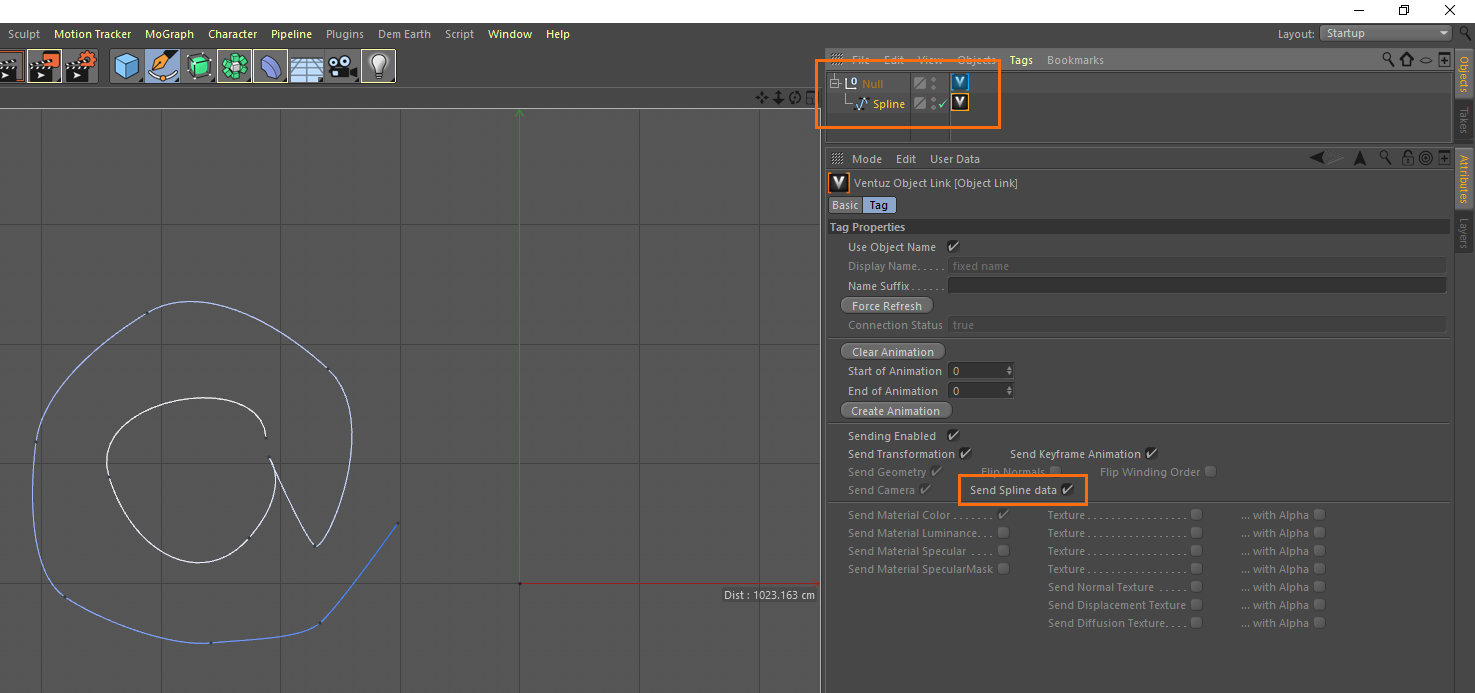Click the Light bulb icon

[x=378, y=66]
